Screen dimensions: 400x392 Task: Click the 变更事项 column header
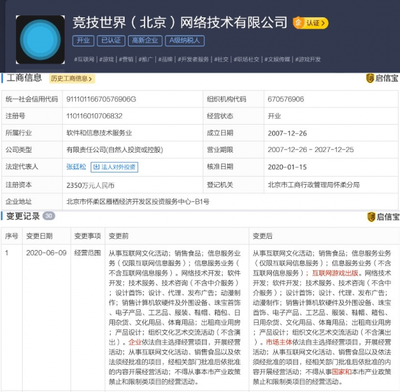(x=88, y=236)
